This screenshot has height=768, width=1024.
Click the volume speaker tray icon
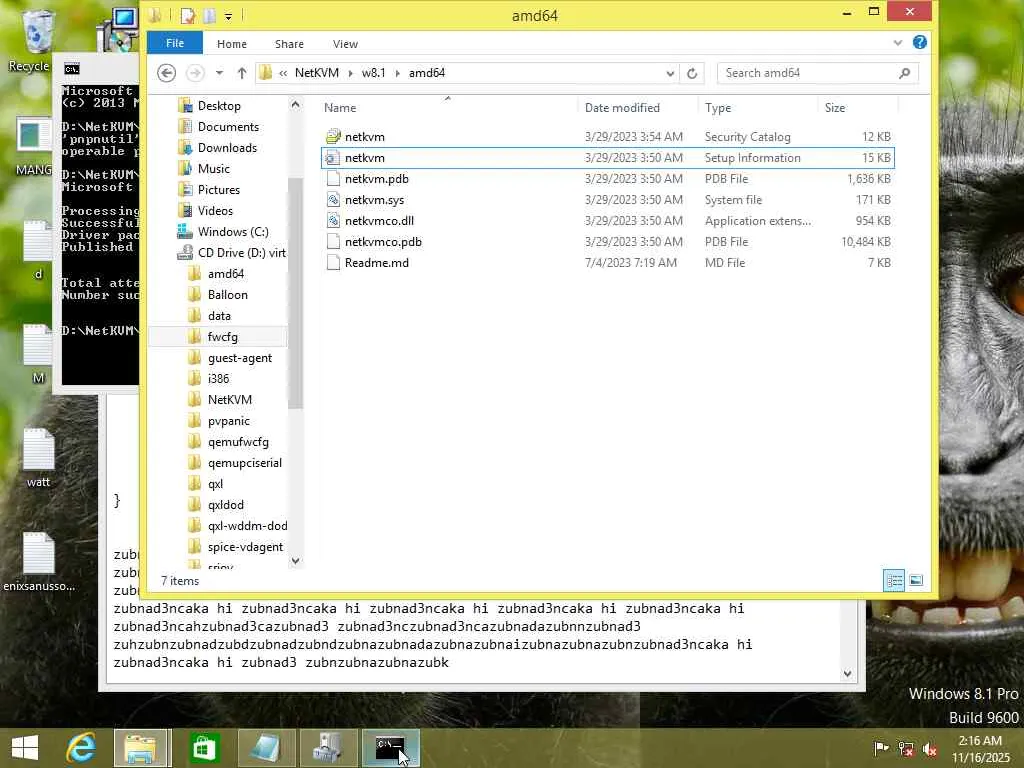(x=930, y=748)
